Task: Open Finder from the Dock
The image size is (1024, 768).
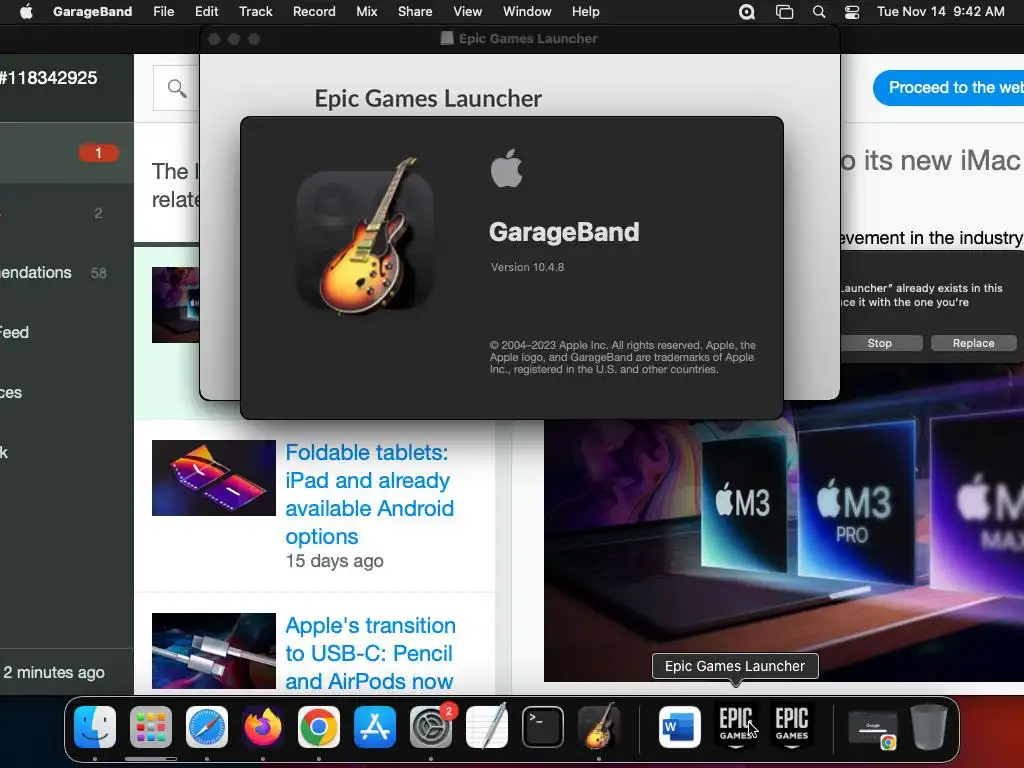Action: [95, 727]
